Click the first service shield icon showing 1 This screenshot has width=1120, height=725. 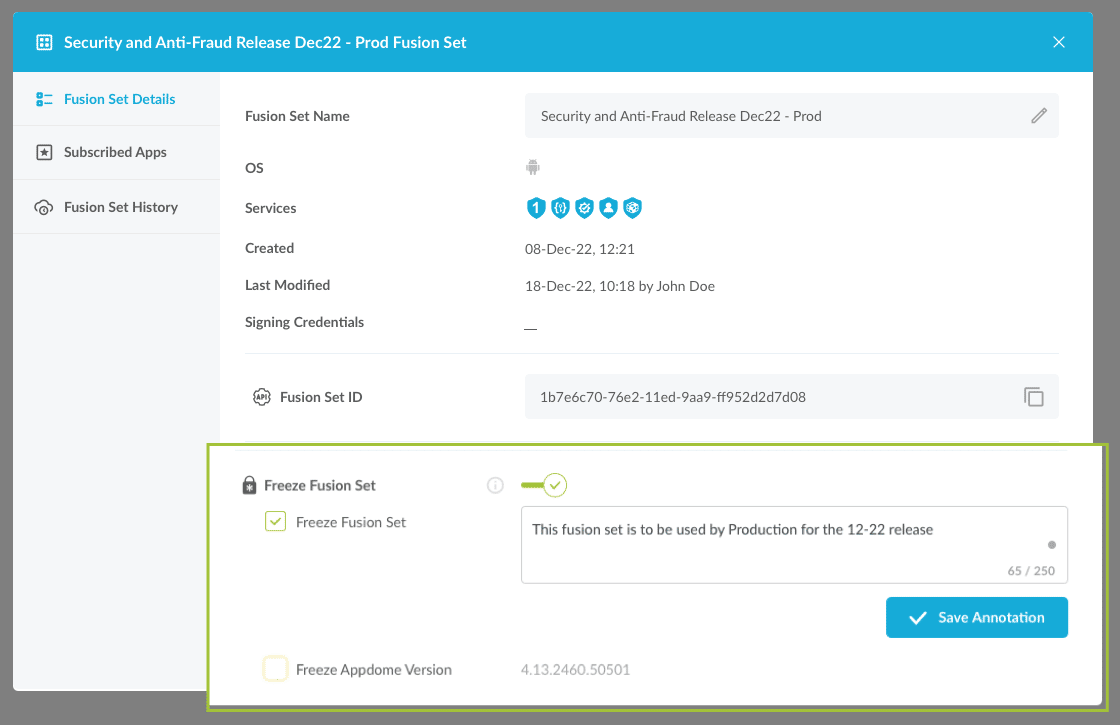(x=535, y=208)
